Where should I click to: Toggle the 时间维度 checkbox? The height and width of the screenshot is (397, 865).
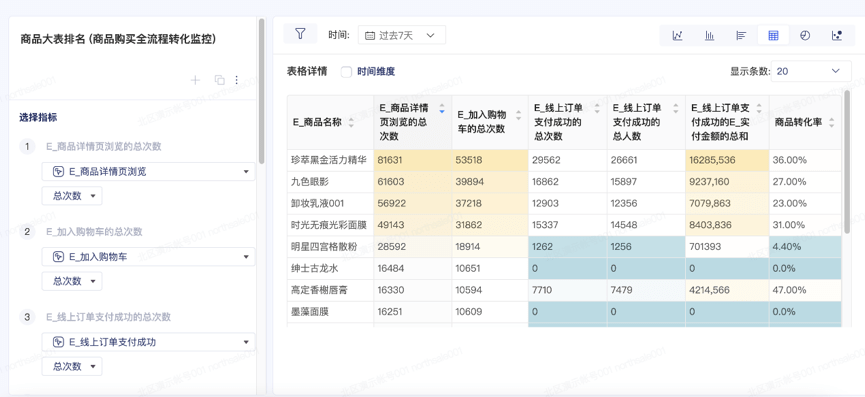[x=346, y=72]
